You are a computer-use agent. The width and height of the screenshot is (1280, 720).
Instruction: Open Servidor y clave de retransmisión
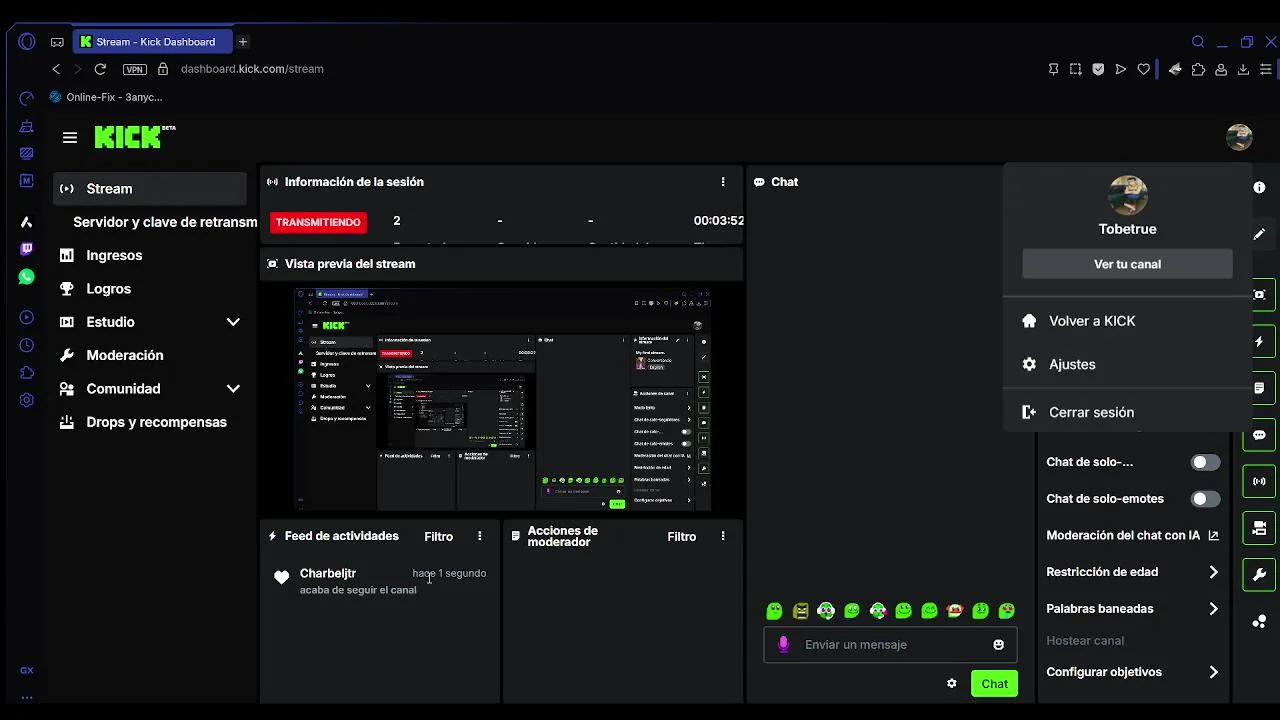pos(165,222)
